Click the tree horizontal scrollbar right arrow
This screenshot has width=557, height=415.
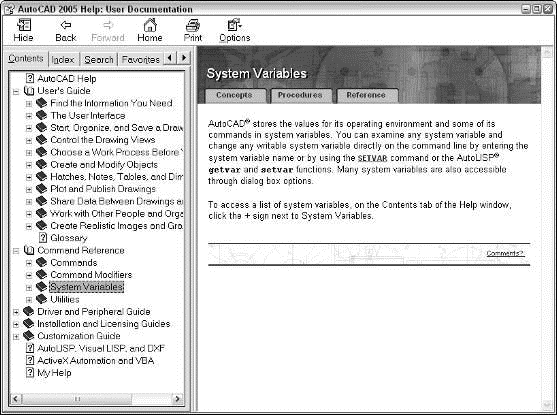(x=177, y=399)
